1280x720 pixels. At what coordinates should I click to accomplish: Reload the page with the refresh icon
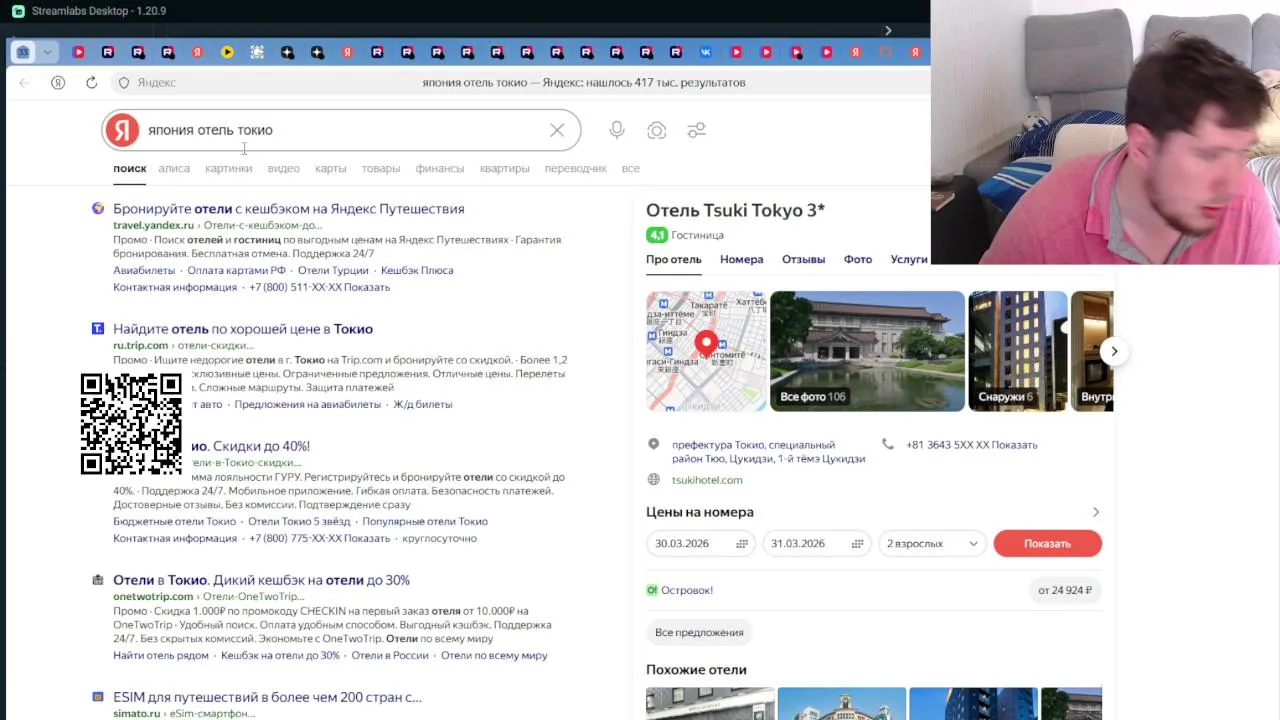91,83
